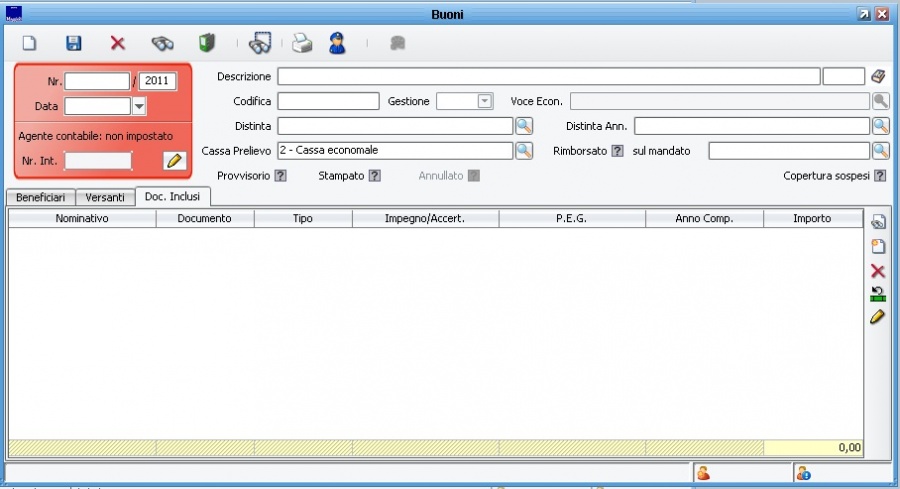This screenshot has width=900, height=489.
Task: Toggle the Rimborsato checkbox
Action: pos(617,151)
